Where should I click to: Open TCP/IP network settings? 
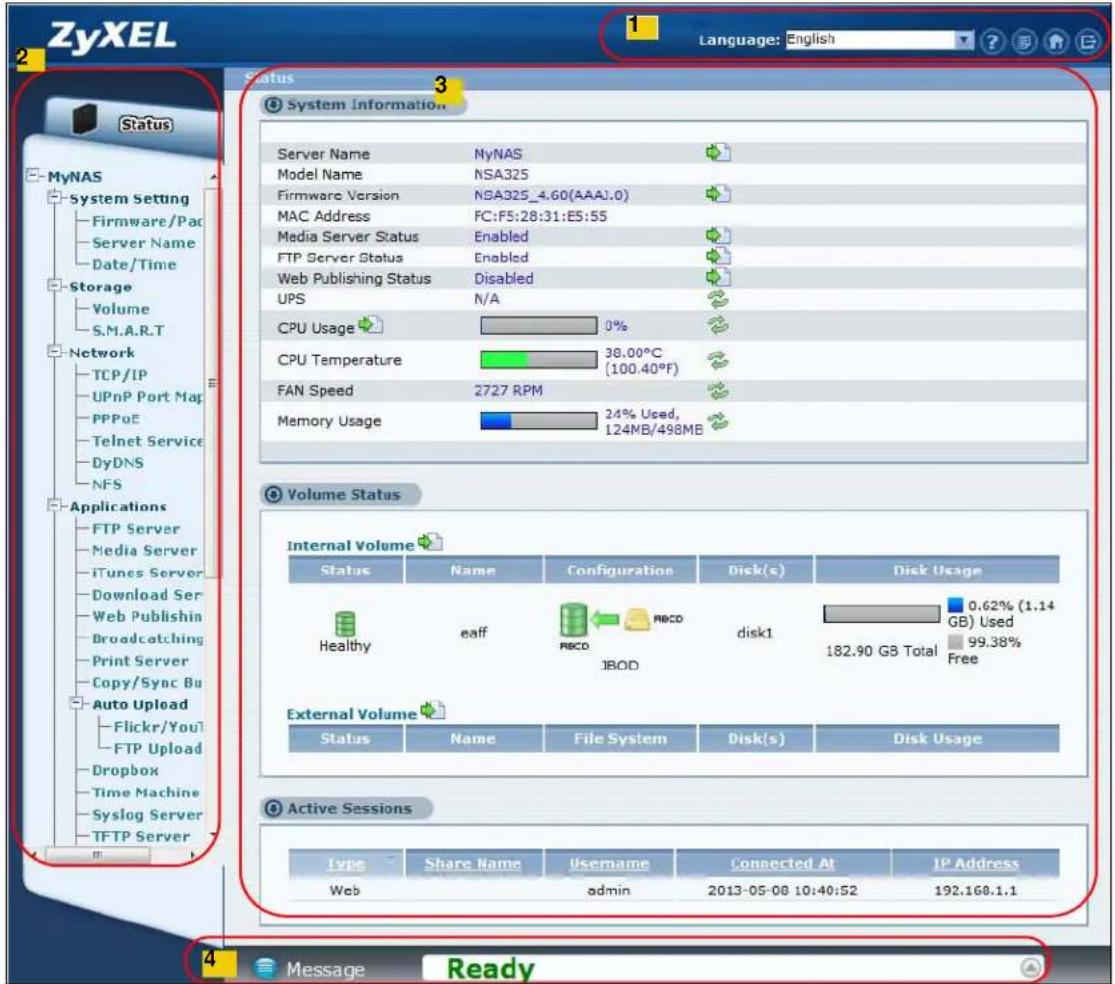[x=119, y=375]
